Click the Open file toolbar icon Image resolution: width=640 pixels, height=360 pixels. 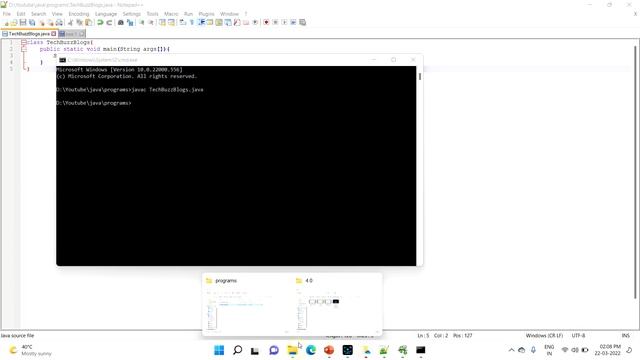click(x=14, y=22)
